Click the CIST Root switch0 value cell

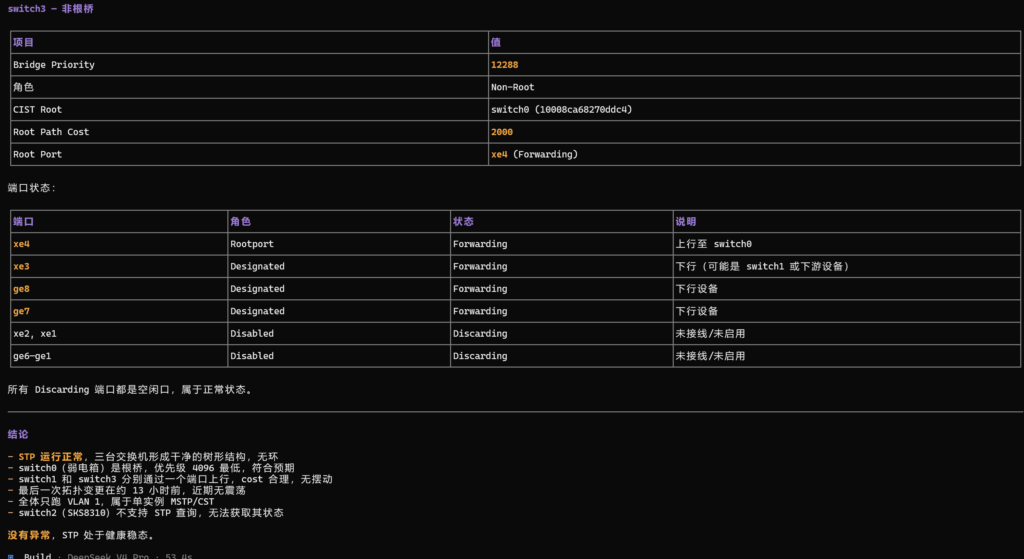[x=754, y=110]
